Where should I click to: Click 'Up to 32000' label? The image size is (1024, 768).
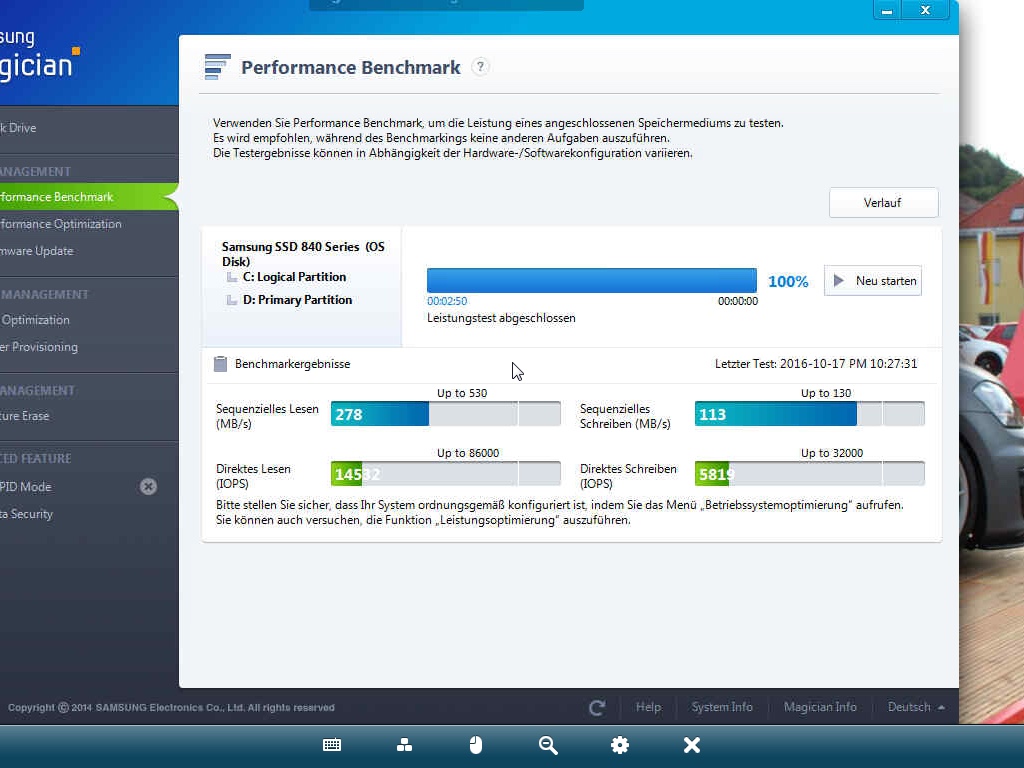click(832, 453)
